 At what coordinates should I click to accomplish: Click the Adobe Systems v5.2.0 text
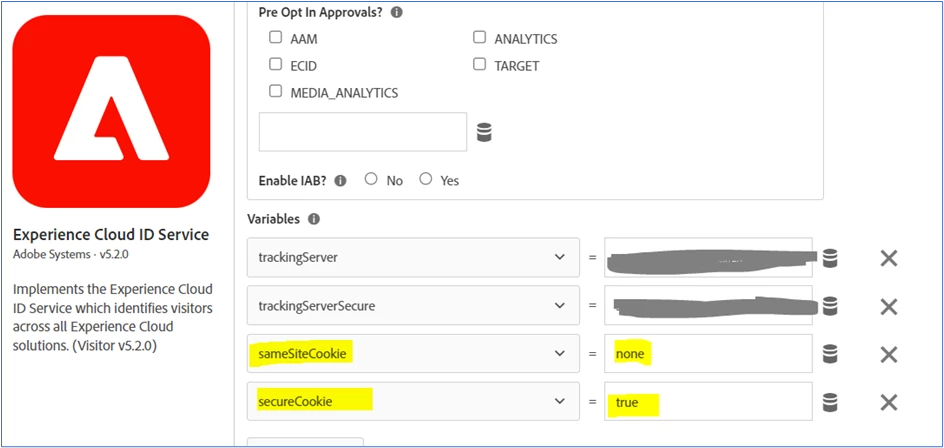(70, 254)
